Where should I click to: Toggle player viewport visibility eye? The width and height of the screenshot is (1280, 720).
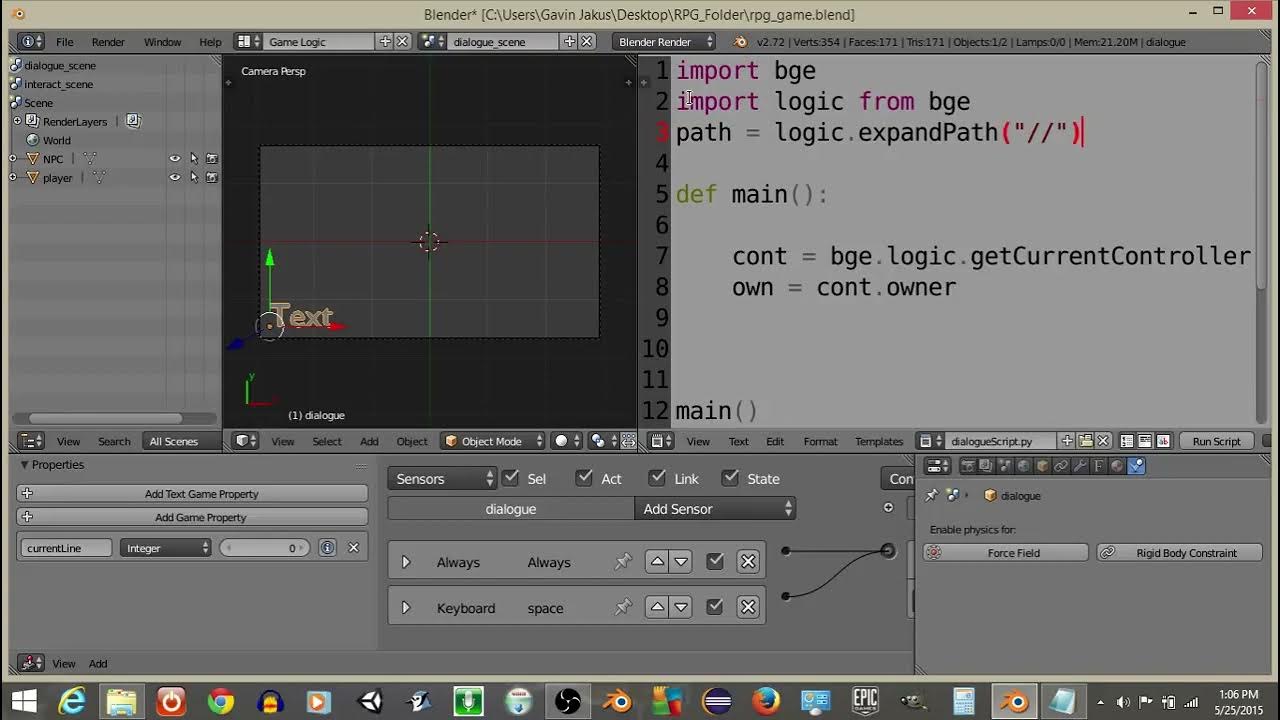click(175, 178)
